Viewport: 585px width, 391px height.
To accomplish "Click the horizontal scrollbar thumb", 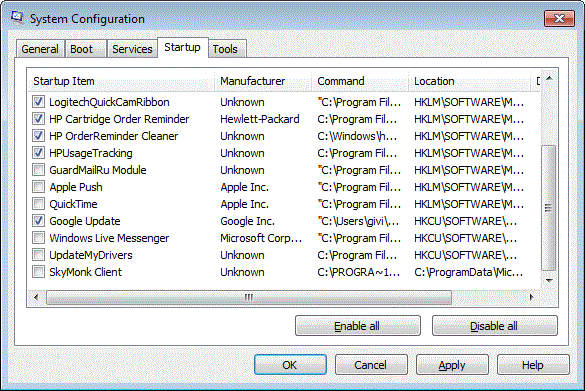I will pos(249,297).
